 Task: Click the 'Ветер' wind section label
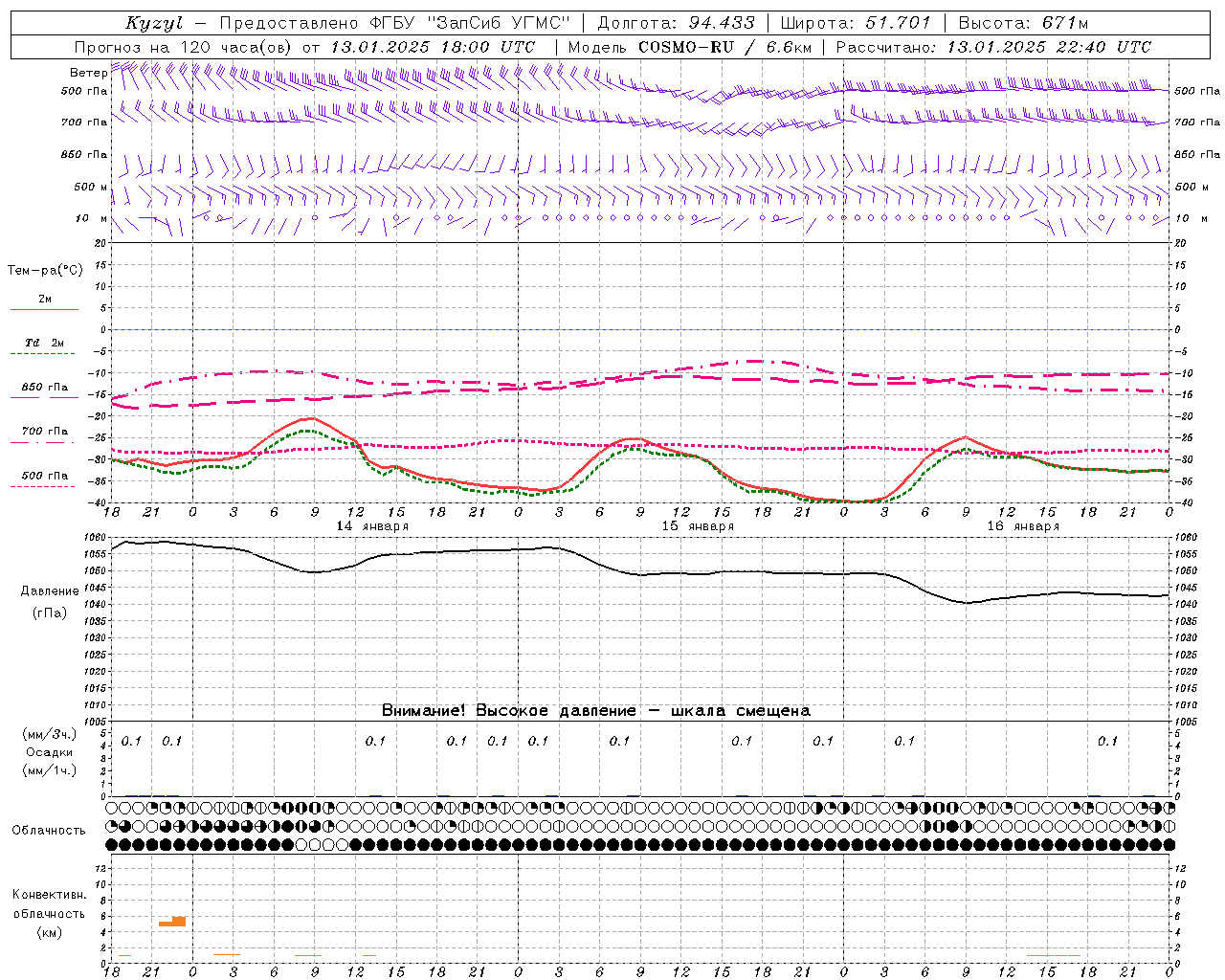(x=88, y=73)
